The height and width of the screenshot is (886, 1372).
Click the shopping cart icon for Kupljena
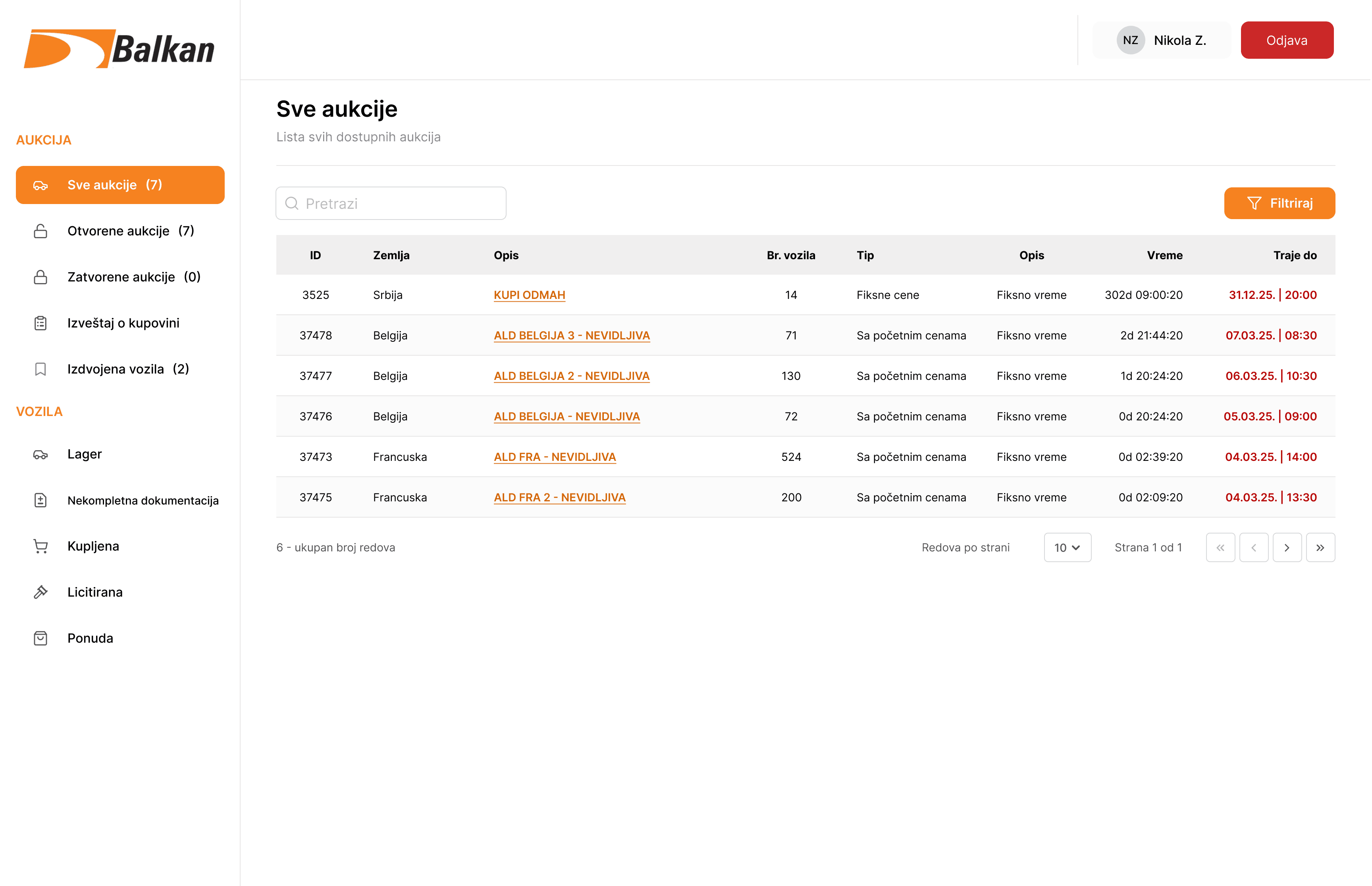click(40, 547)
